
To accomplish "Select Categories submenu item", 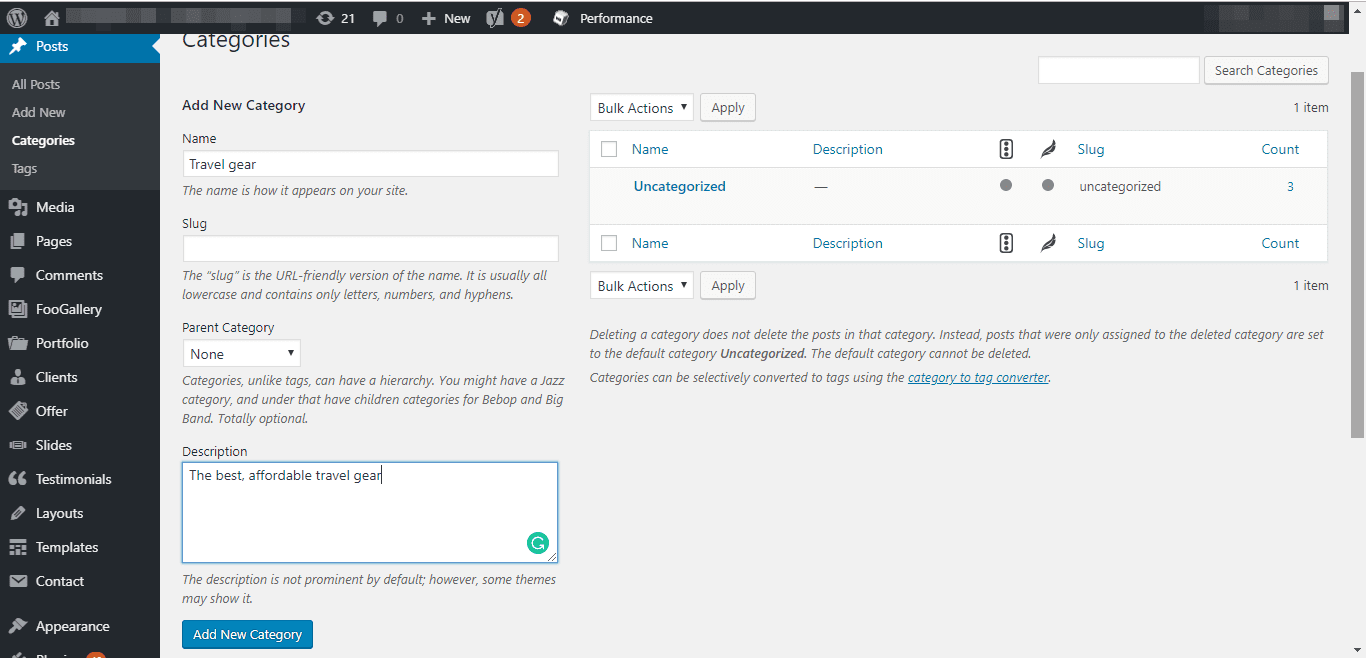I will click(43, 140).
